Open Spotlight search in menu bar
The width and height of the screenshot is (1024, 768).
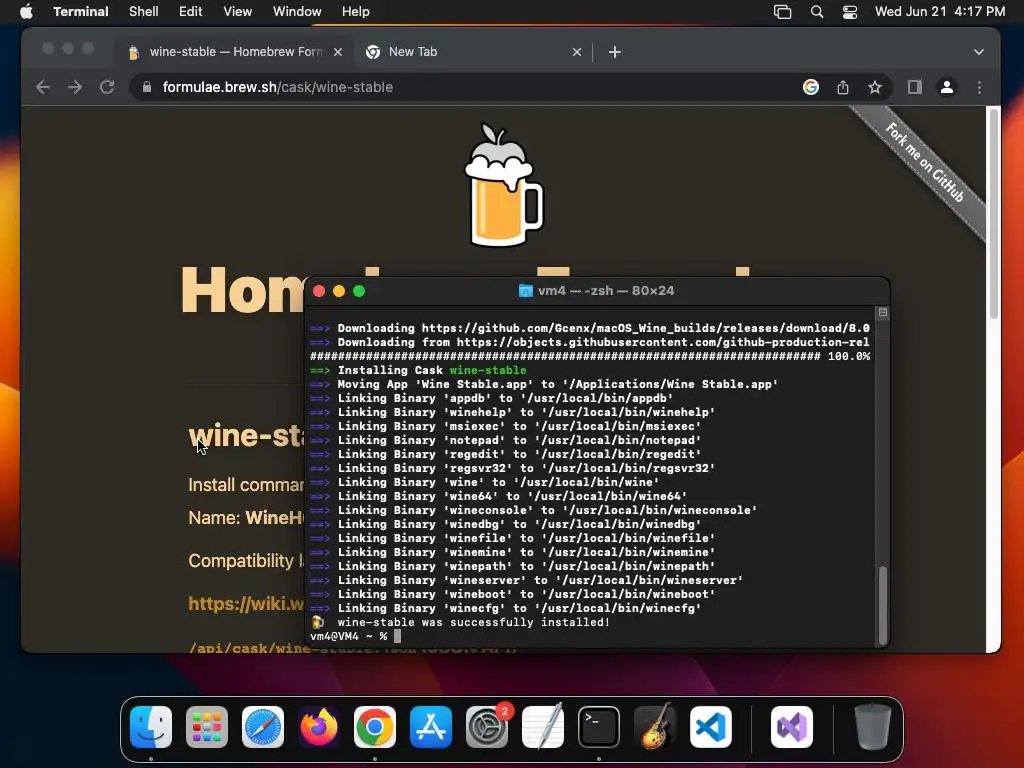click(816, 12)
